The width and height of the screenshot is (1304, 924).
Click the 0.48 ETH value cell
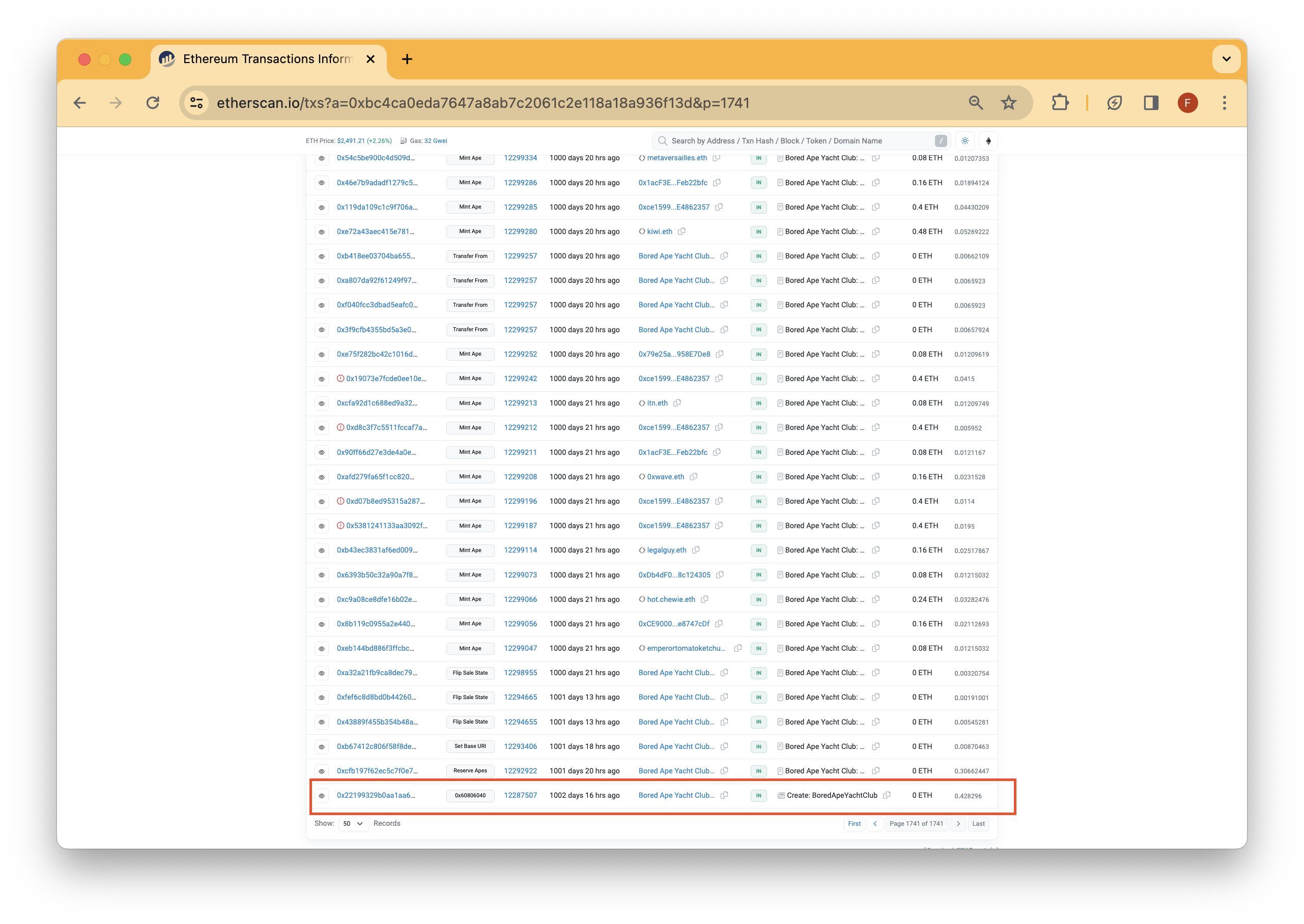click(x=927, y=232)
